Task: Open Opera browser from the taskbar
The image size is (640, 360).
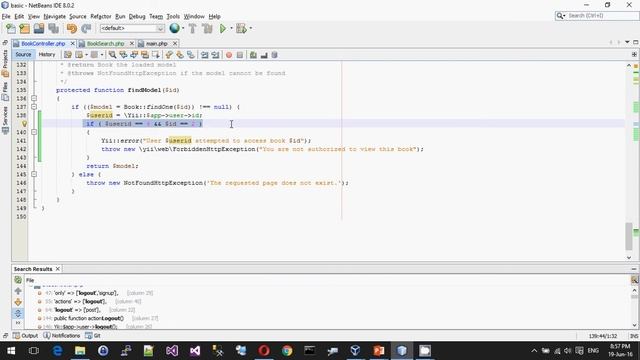Action: click(264, 351)
